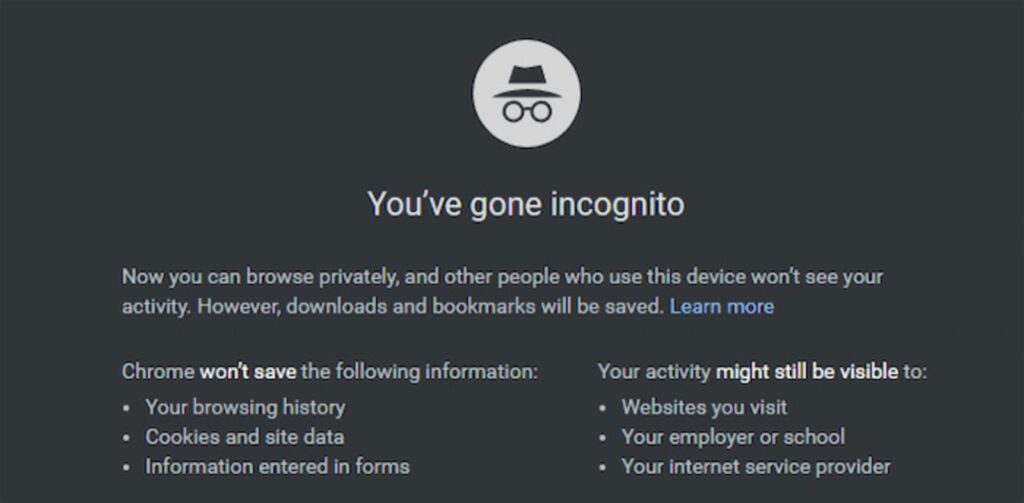The width and height of the screenshot is (1024, 503).
Task: Click "Information entered in forms" list item
Action: pos(277,466)
